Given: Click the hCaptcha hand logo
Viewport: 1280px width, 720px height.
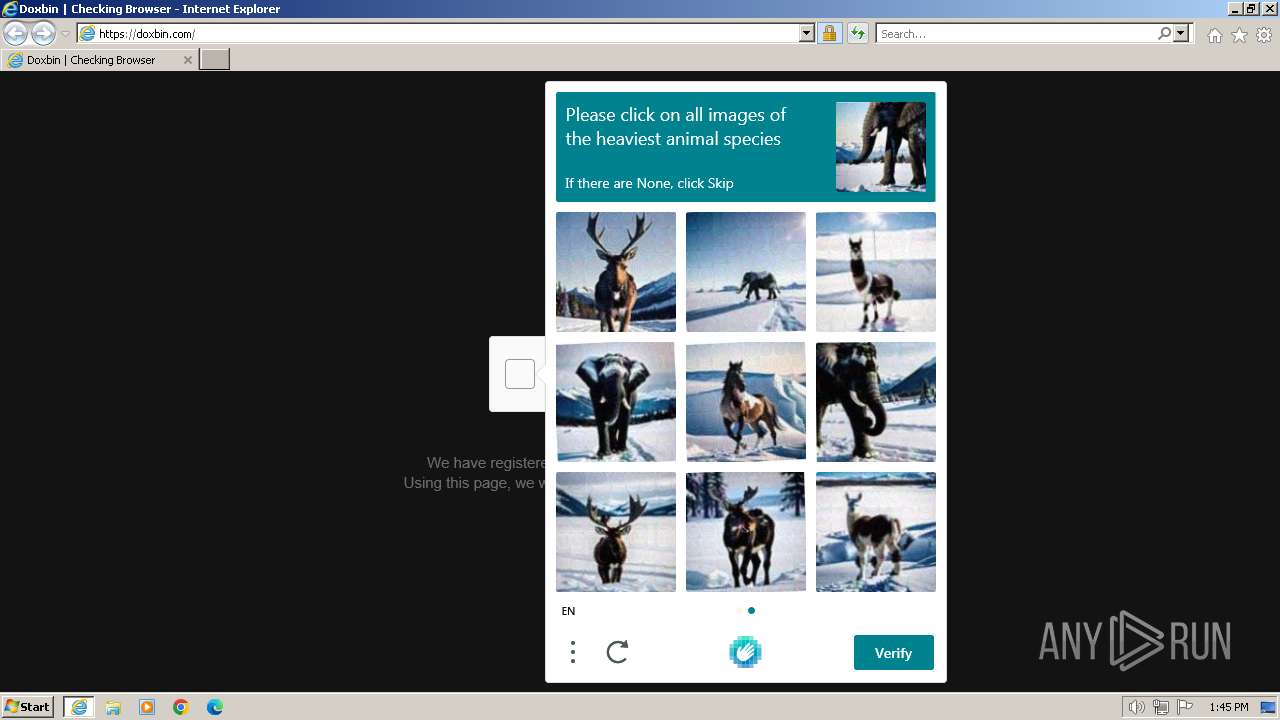Looking at the screenshot, I should 745,652.
